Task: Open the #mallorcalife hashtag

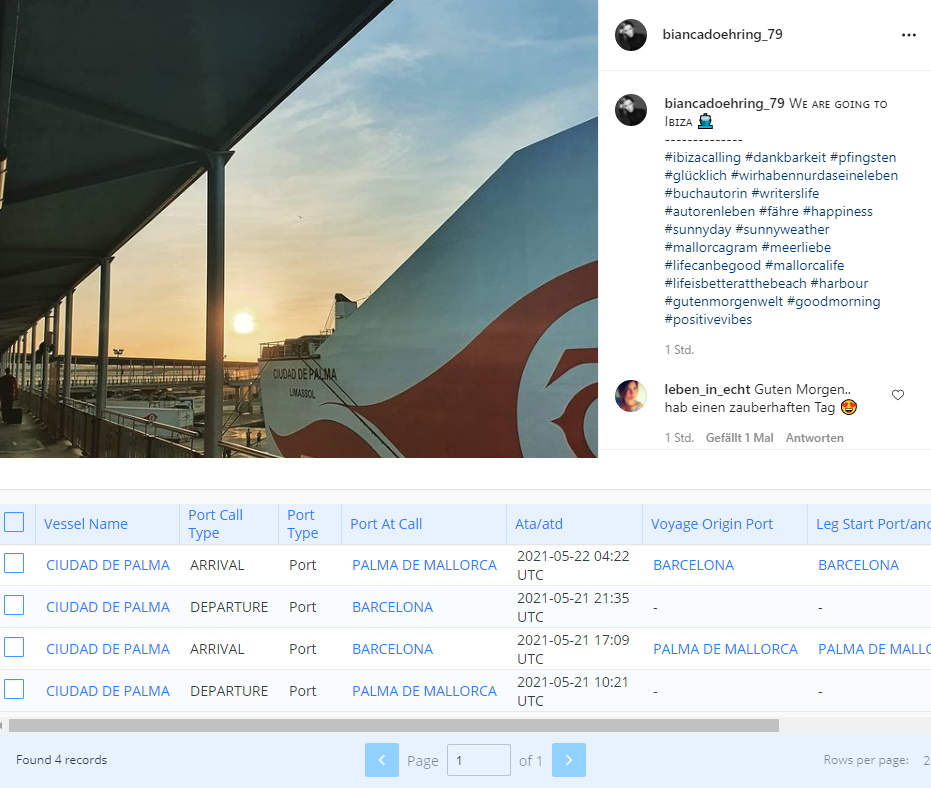Action: point(805,265)
